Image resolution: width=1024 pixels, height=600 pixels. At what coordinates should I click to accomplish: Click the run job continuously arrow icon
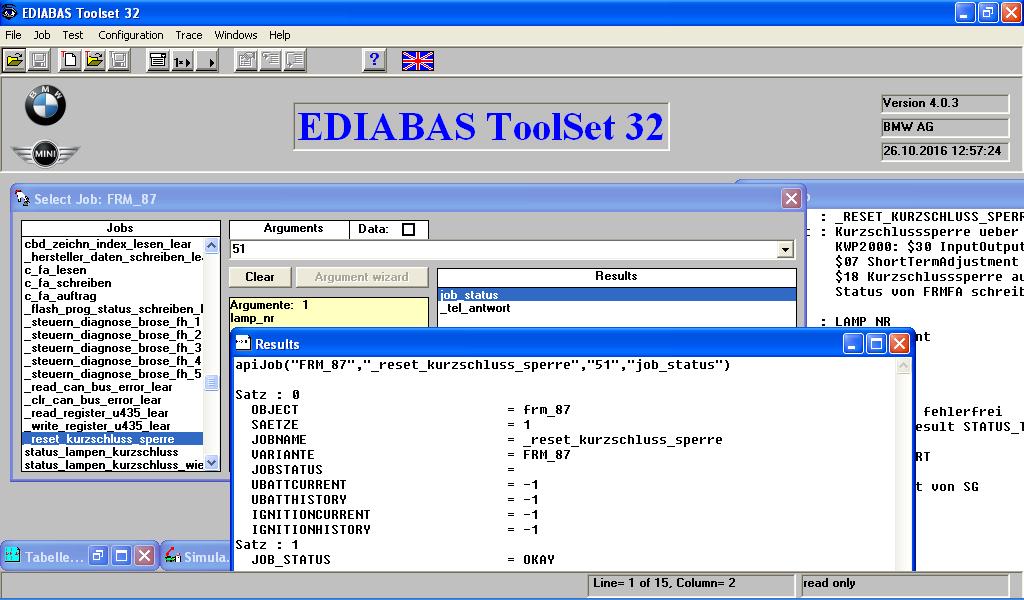(x=207, y=61)
